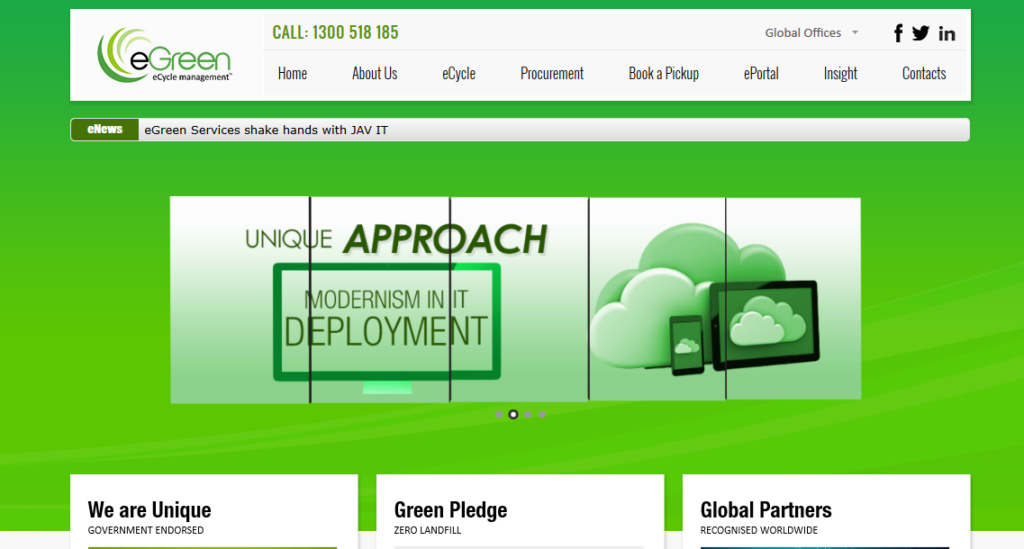Go to About Us page
The image size is (1024, 549).
374,73
